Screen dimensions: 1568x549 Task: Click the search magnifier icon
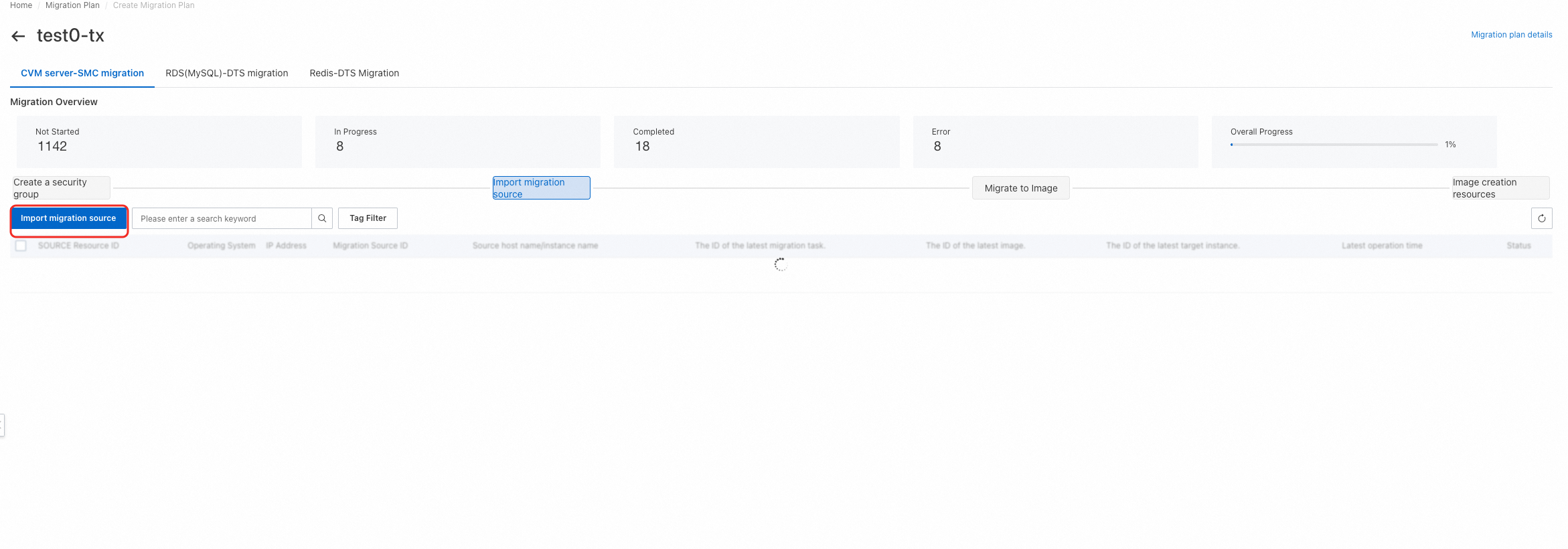[322, 218]
